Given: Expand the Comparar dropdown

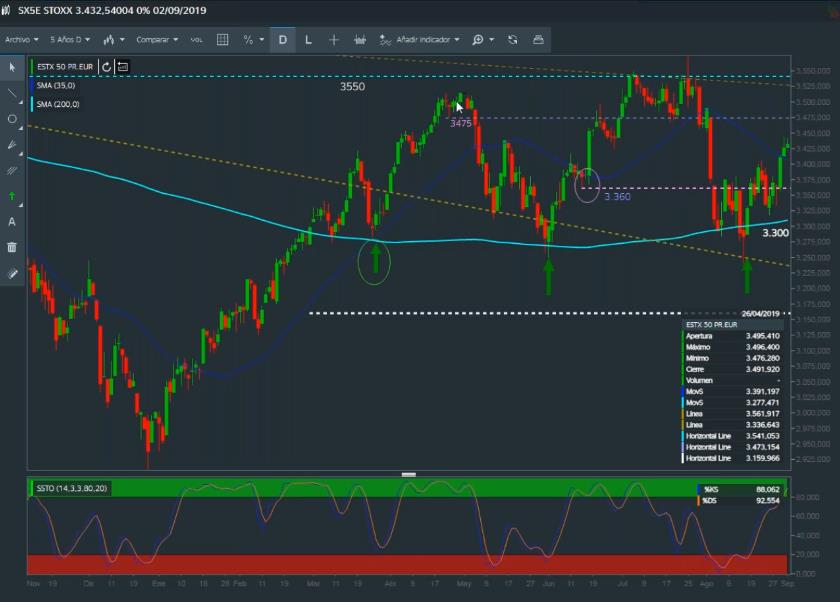Looking at the screenshot, I should tap(157, 40).
